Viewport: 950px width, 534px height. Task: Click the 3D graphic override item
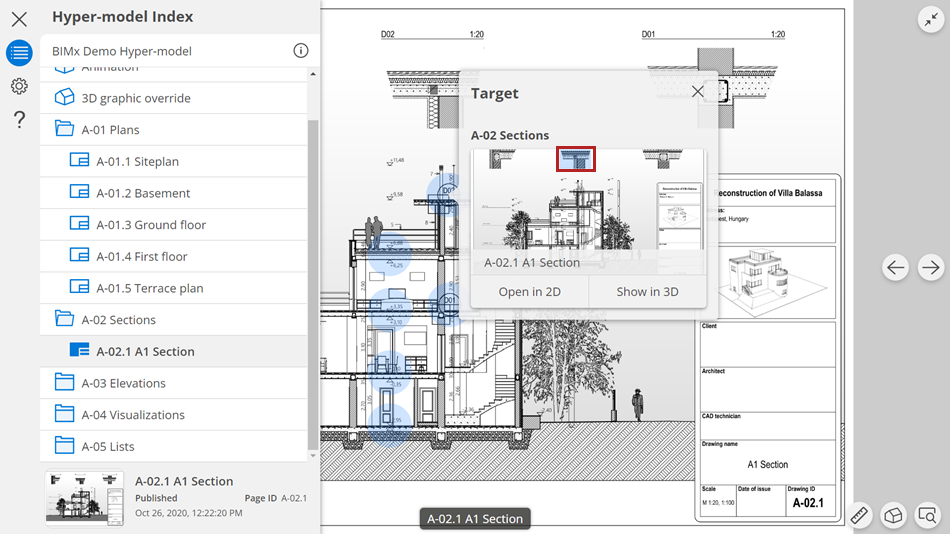pyautogui.click(x=174, y=98)
